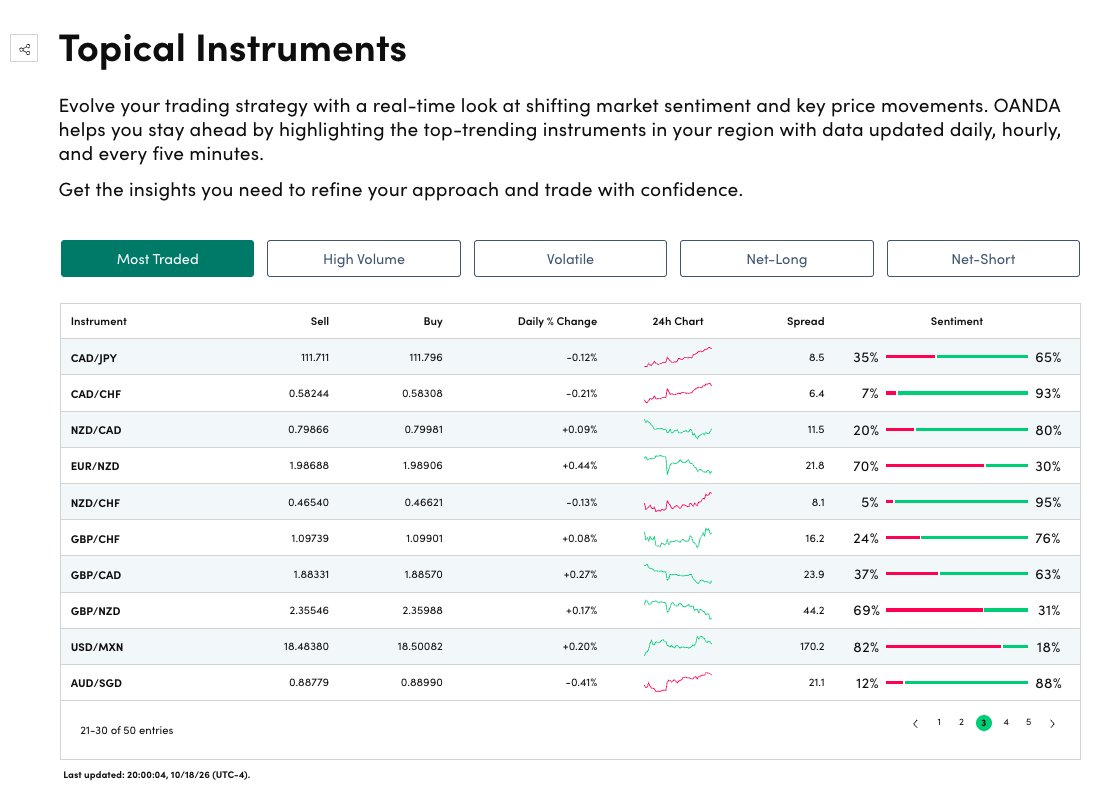This screenshot has height=799, width=1113.
Task: Open the NZD/CHF instrument row
Action: [570, 502]
